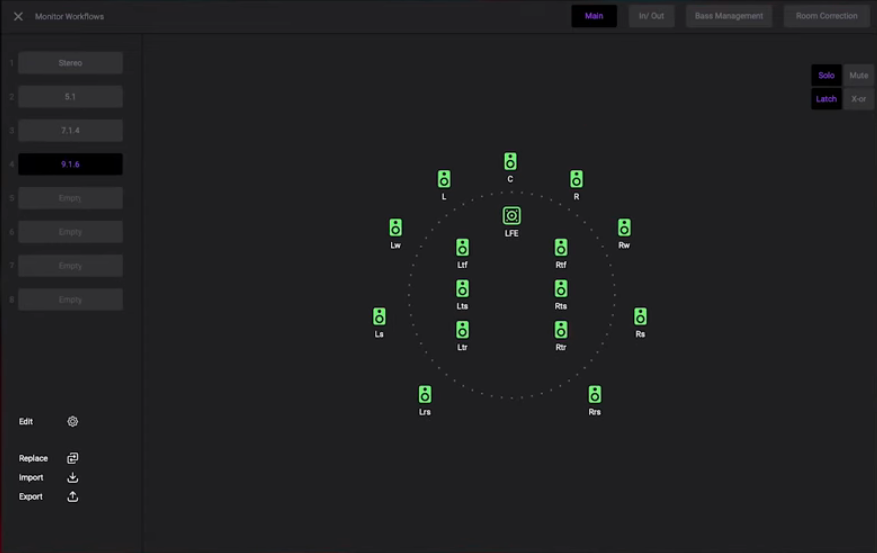Open the Room Correction tab
The image size is (877, 553).
827,16
